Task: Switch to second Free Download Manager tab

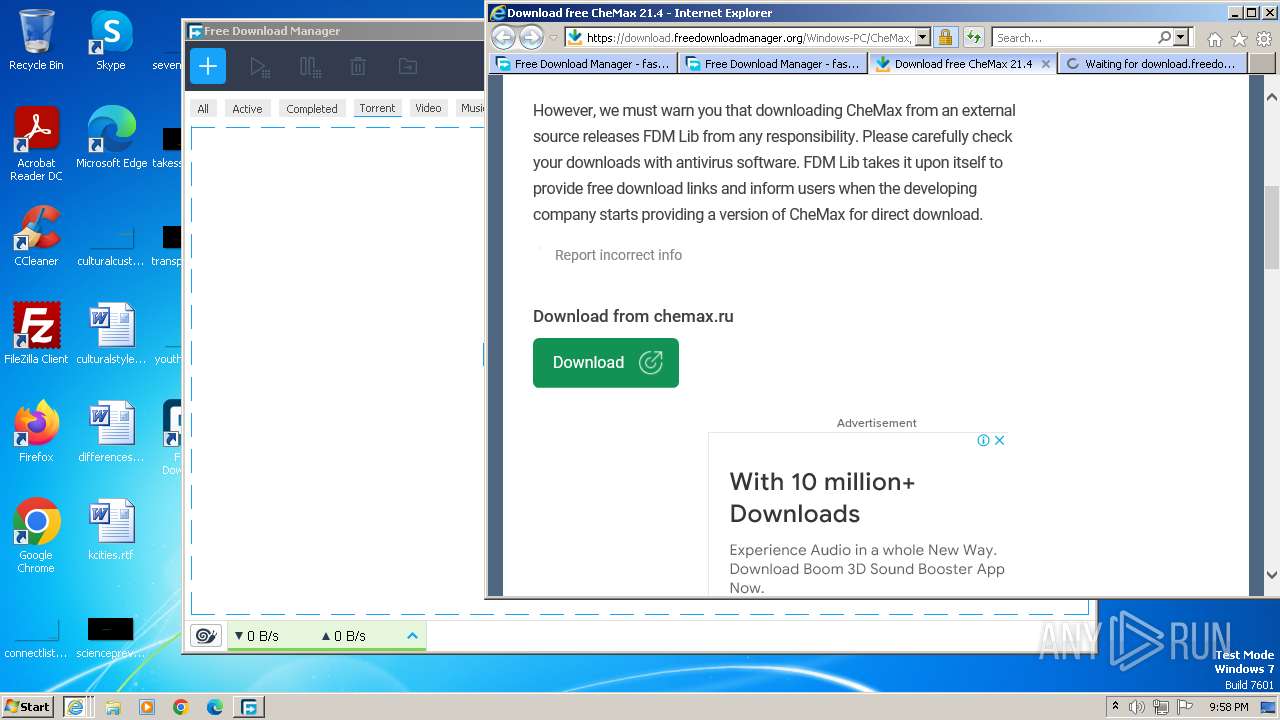Action: (773, 63)
